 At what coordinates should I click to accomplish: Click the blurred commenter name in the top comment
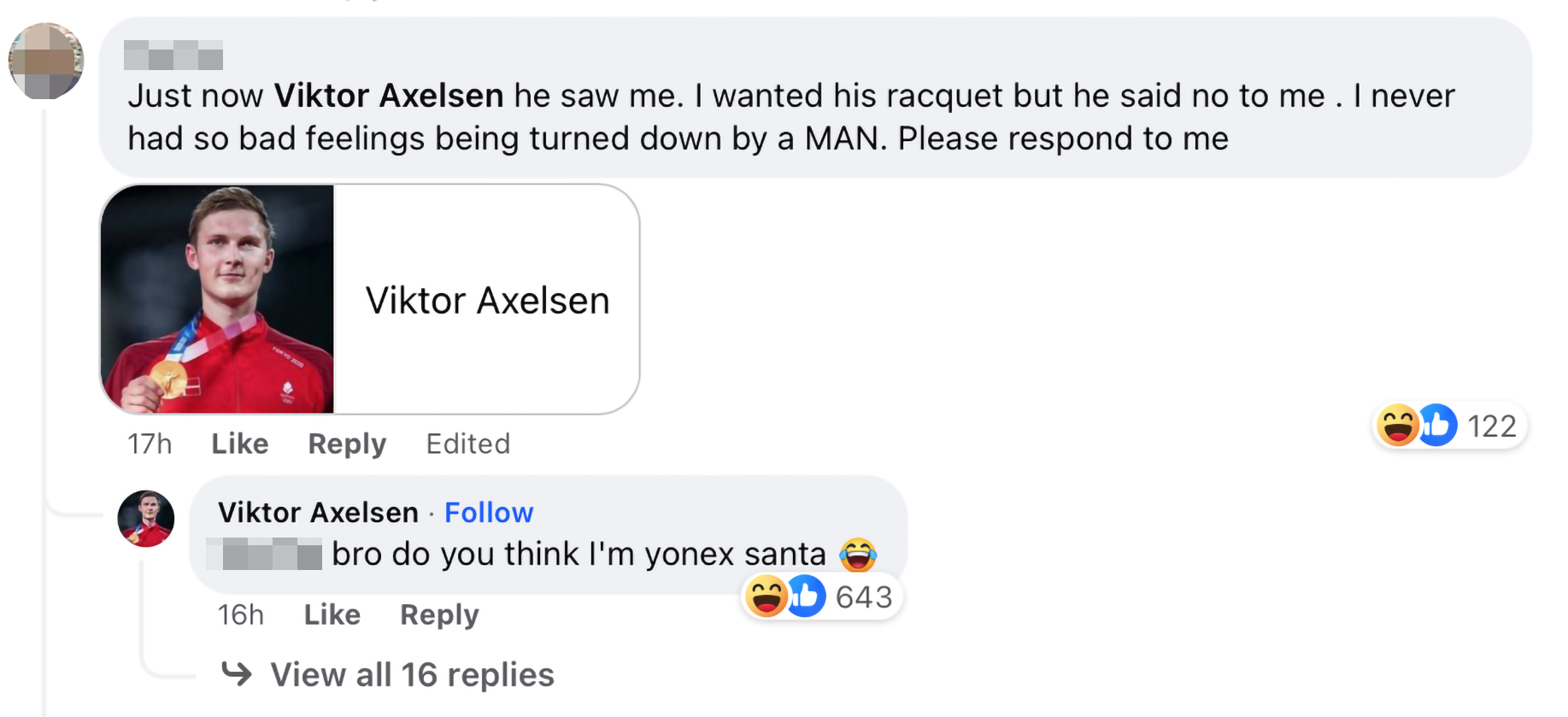pos(173,55)
